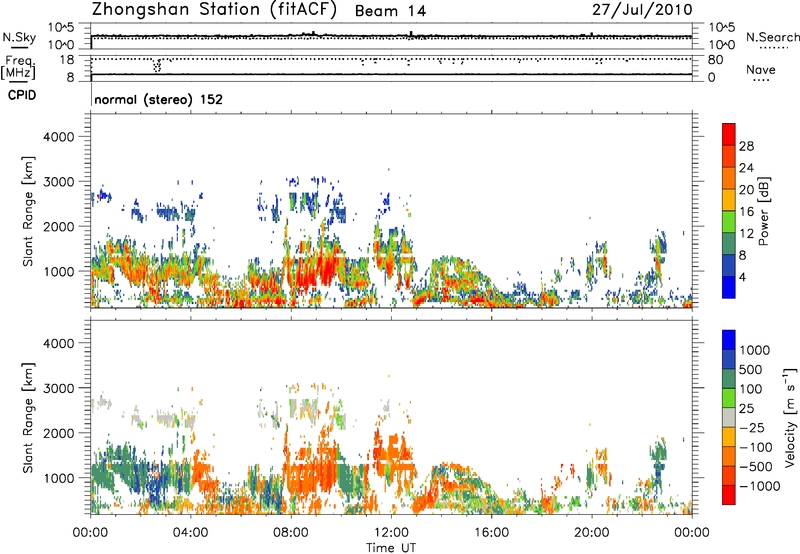The image size is (800, 554).
Task: Select Velocity colorbar segment between 500 and 1000
Action: pyautogui.click(x=729, y=359)
